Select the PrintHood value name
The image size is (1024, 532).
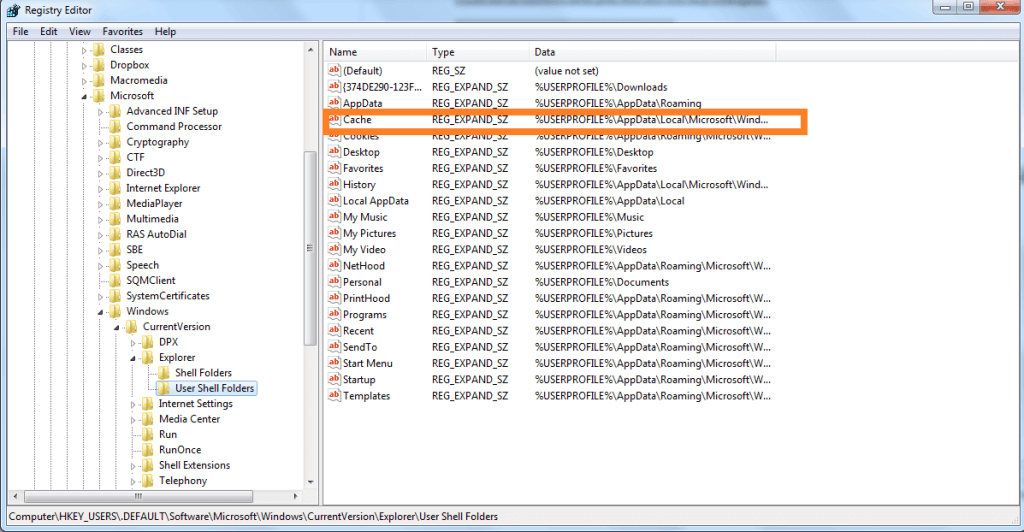pyautogui.click(x=366, y=298)
